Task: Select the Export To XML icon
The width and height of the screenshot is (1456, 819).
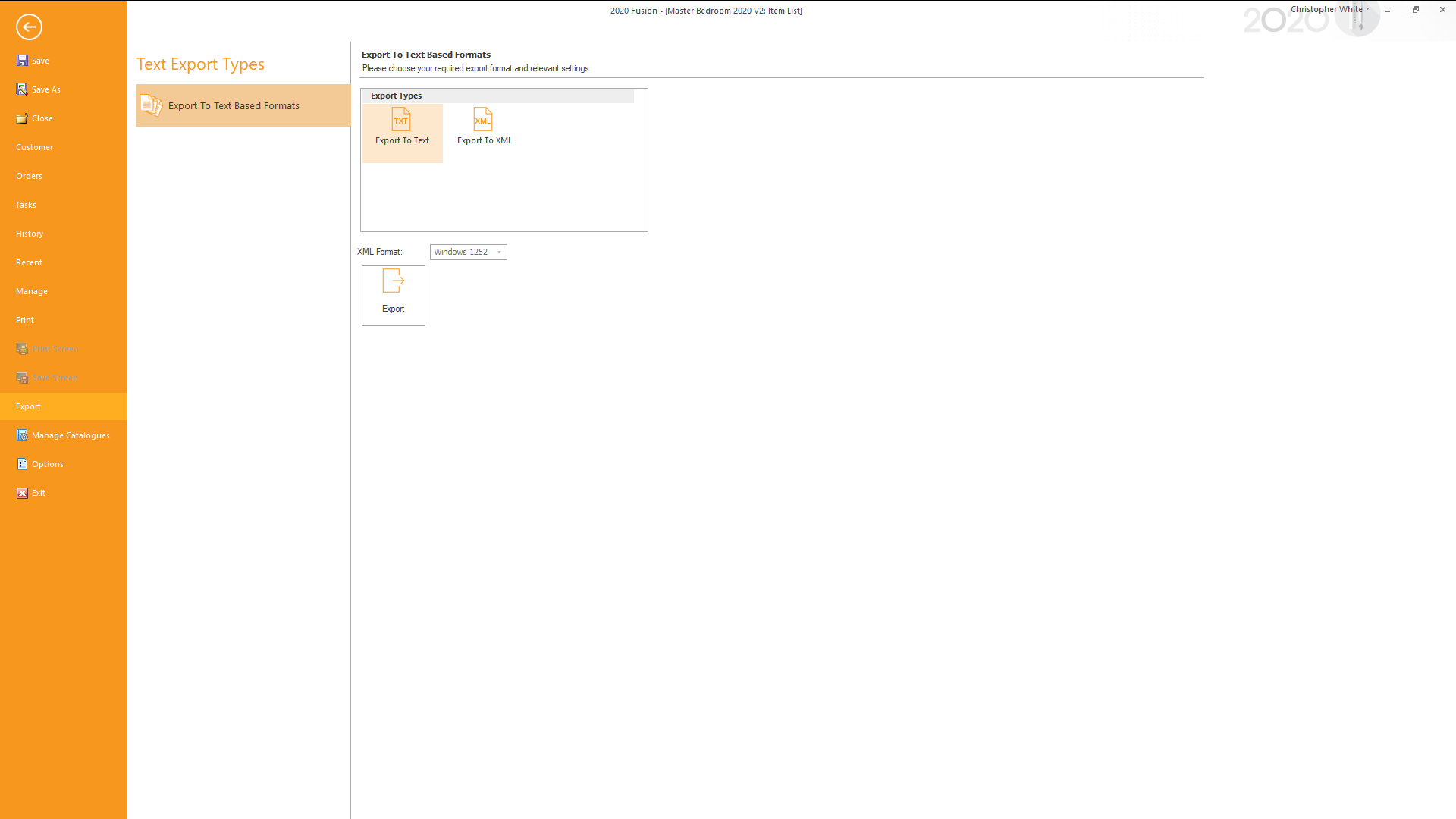Action: [x=483, y=120]
